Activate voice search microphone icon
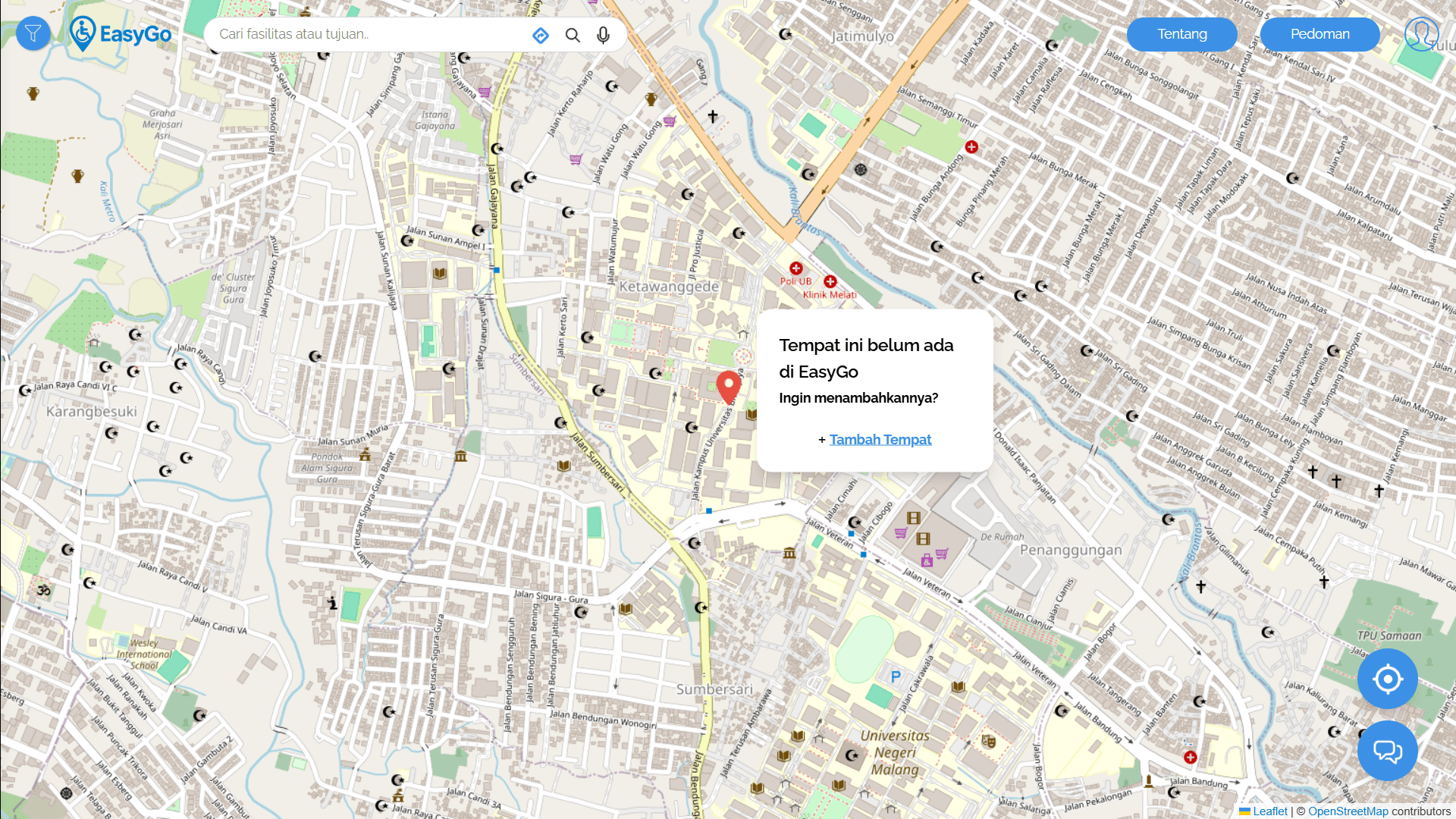The height and width of the screenshot is (819, 1456). 603,35
